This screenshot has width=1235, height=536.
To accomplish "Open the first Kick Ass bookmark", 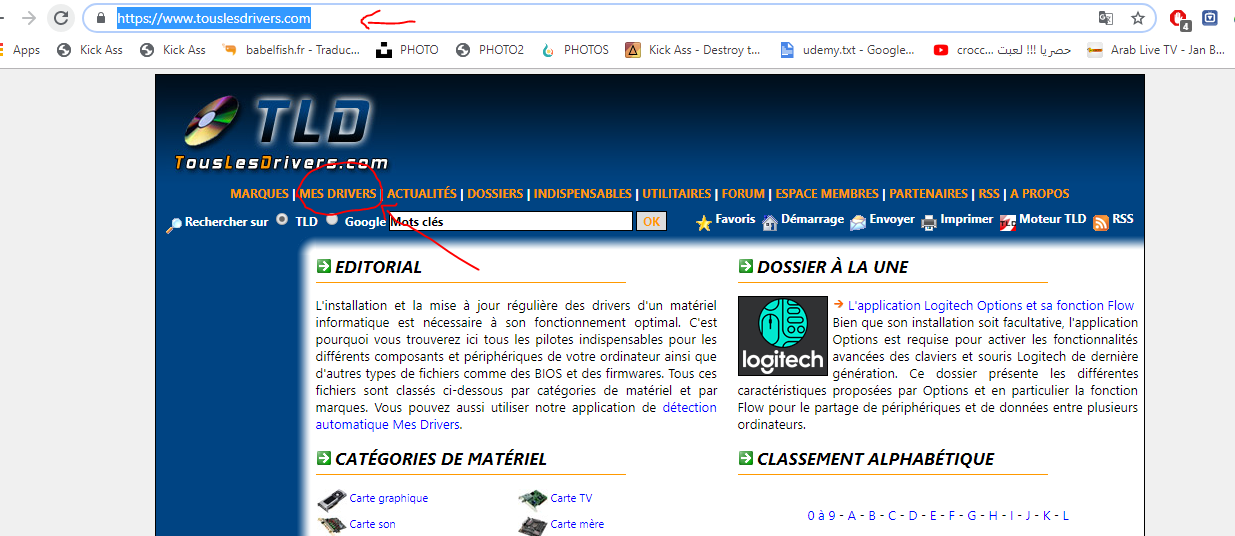I will (x=92, y=50).
